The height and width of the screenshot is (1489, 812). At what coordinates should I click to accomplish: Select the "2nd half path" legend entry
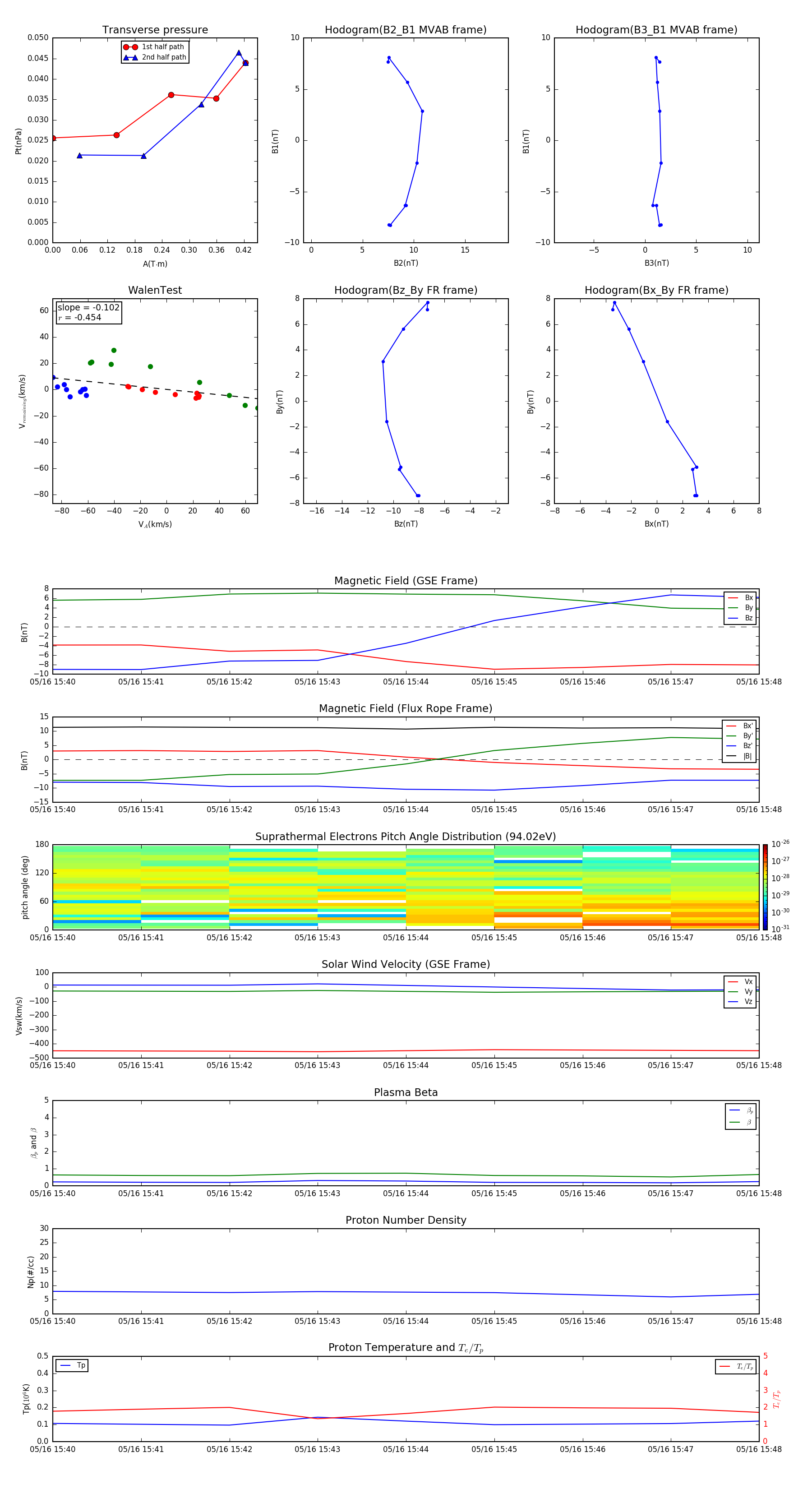[x=155, y=57]
